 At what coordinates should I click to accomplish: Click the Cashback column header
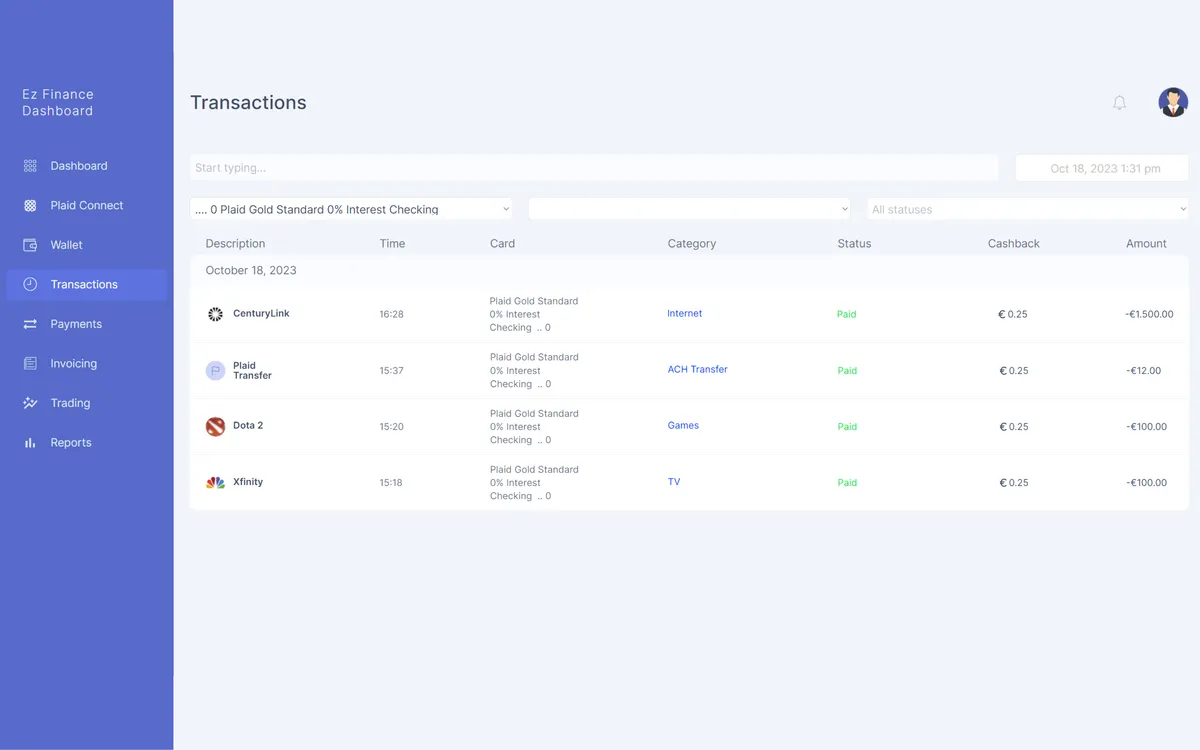pyautogui.click(x=1014, y=243)
